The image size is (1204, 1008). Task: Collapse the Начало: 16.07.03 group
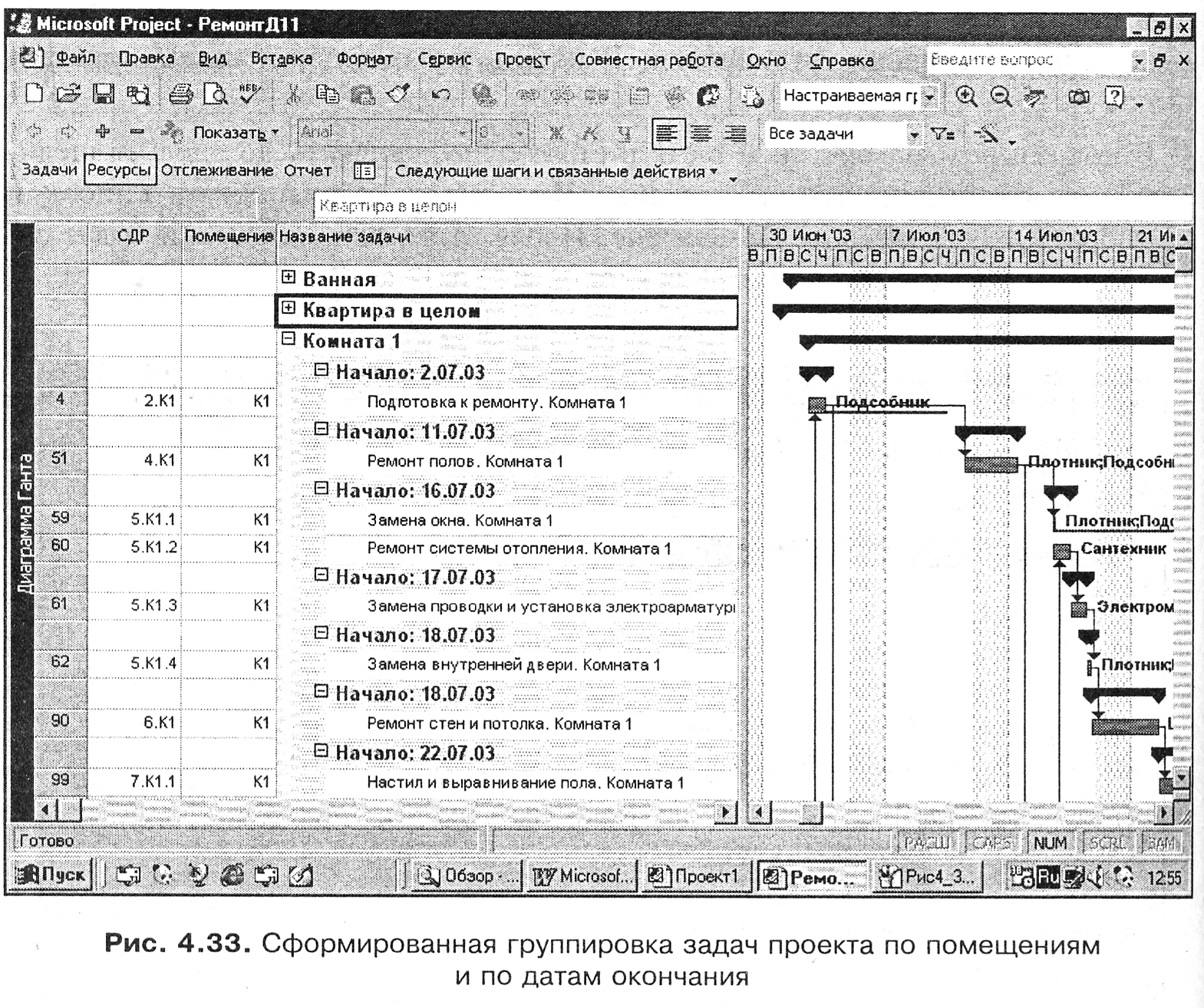tap(322, 488)
